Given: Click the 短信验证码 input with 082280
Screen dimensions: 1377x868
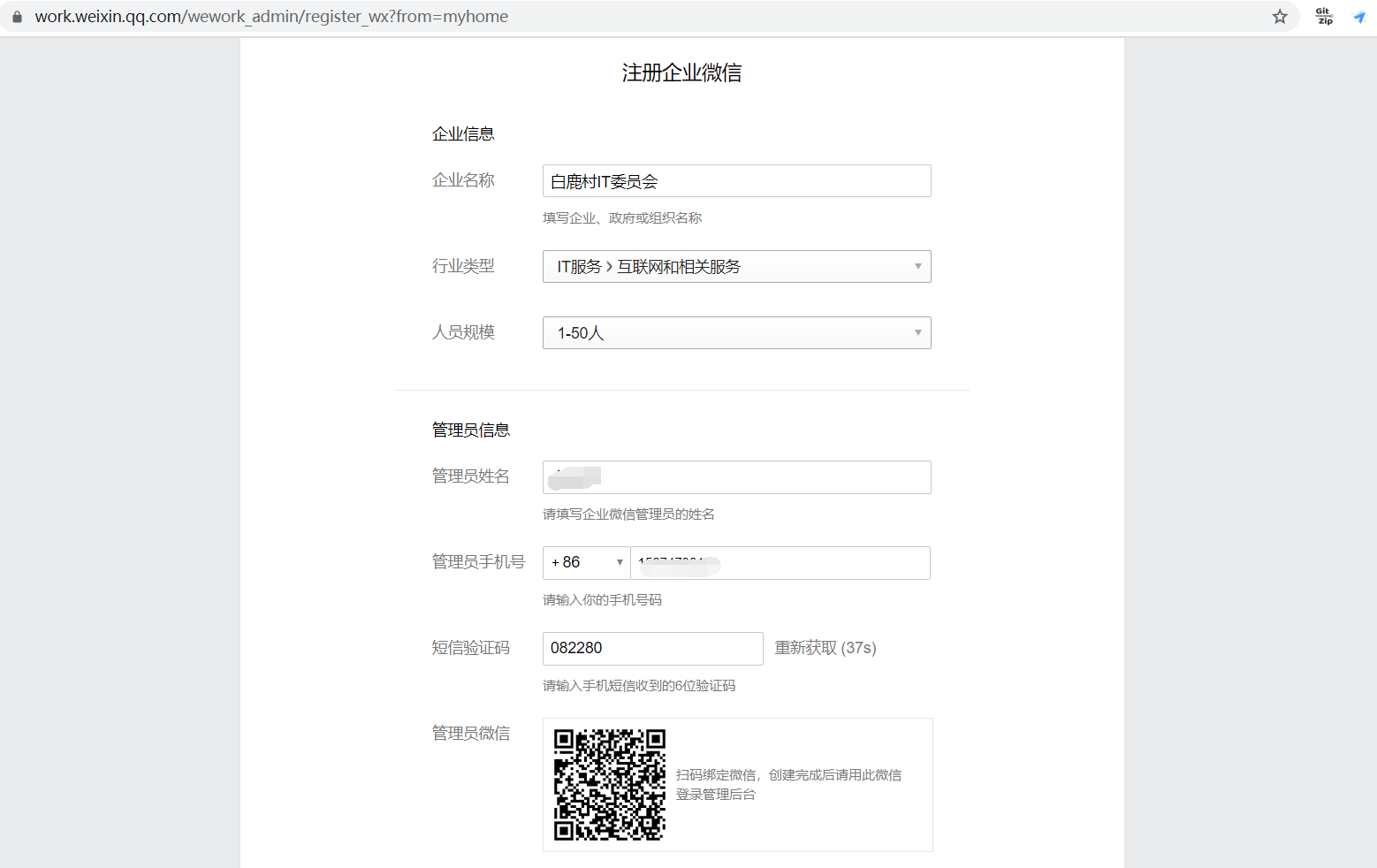Looking at the screenshot, I should [x=653, y=649].
